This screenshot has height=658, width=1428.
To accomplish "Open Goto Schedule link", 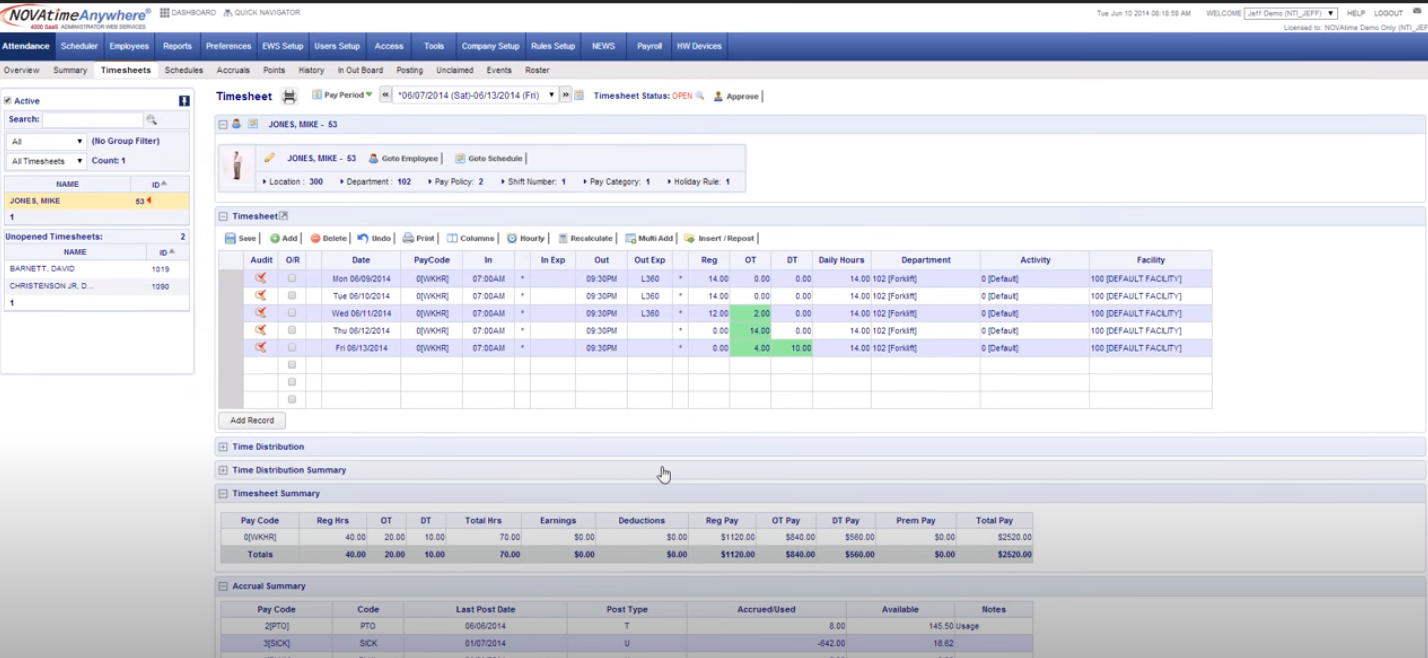I will tap(488, 158).
